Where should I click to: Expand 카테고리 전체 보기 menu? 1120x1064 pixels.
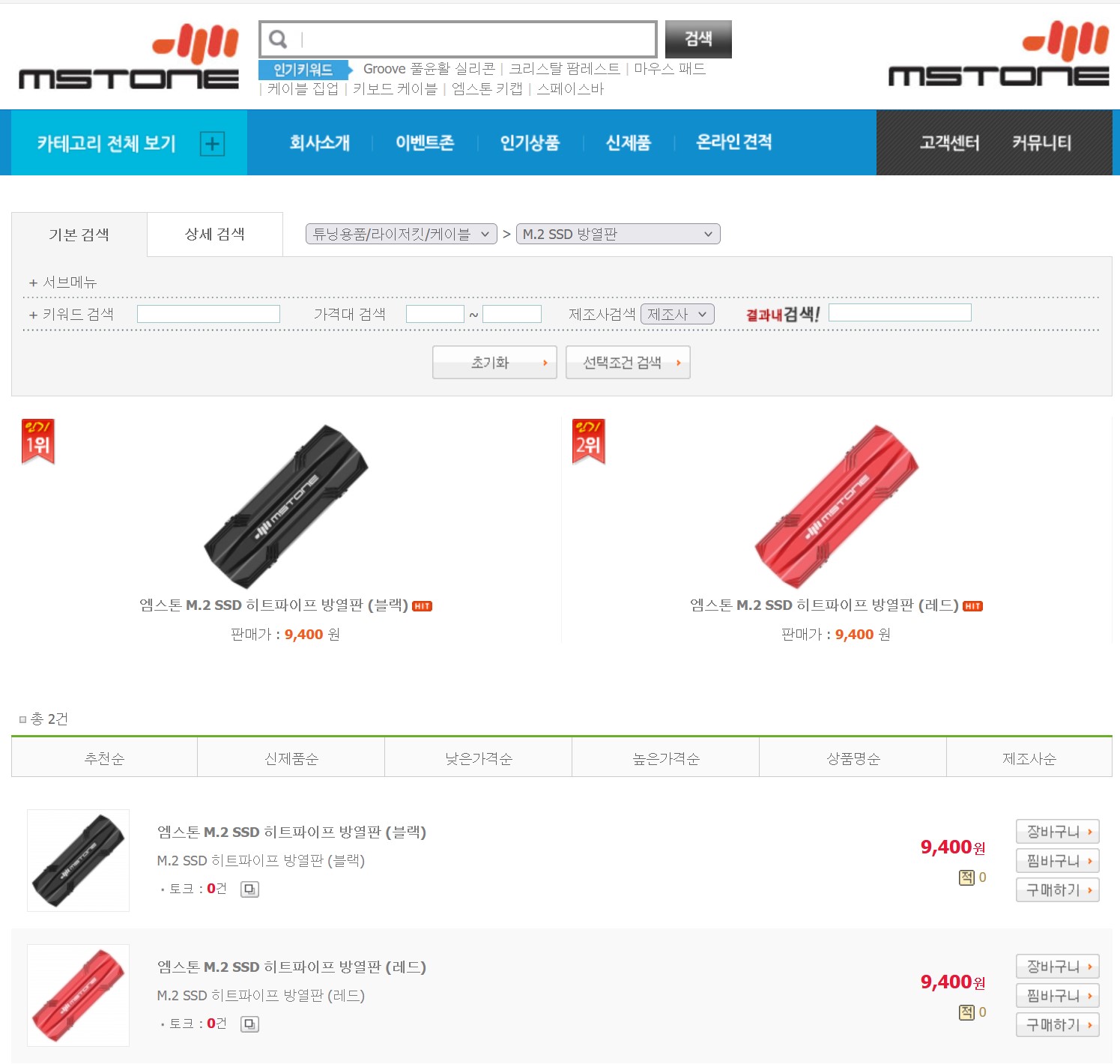[x=129, y=143]
